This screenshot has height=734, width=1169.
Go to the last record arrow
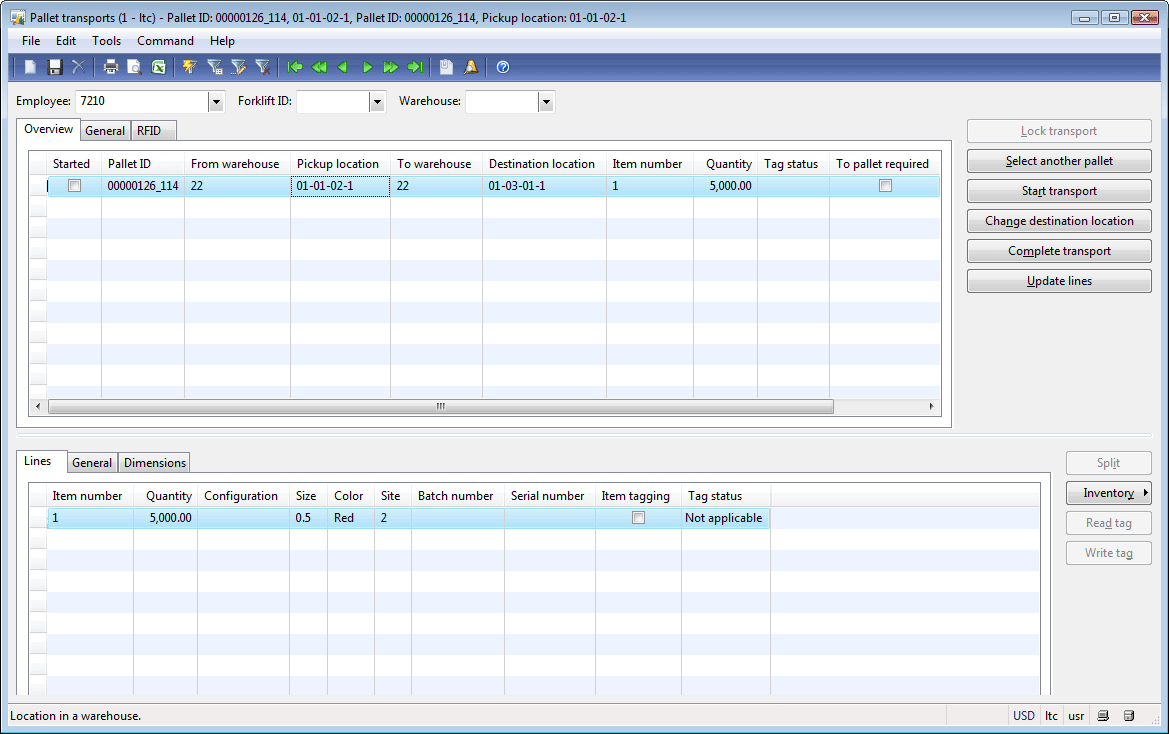point(414,67)
